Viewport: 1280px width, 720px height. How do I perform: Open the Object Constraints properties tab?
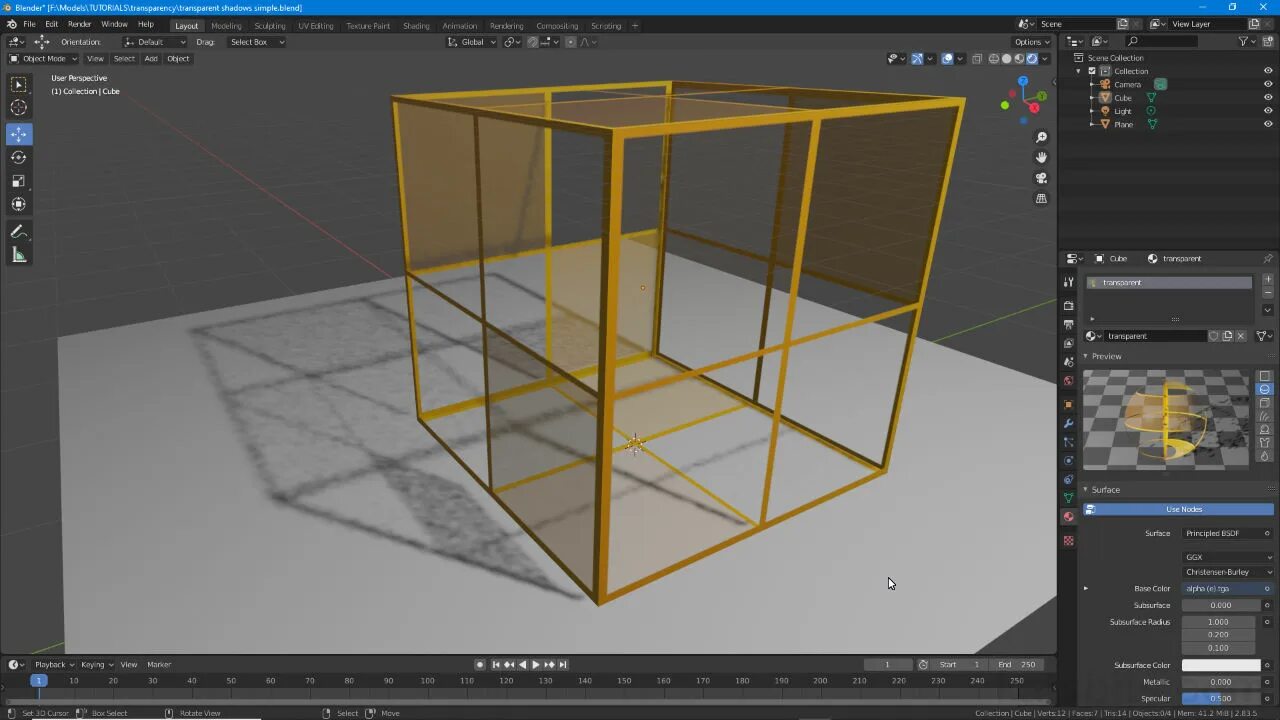(1068, 479)
